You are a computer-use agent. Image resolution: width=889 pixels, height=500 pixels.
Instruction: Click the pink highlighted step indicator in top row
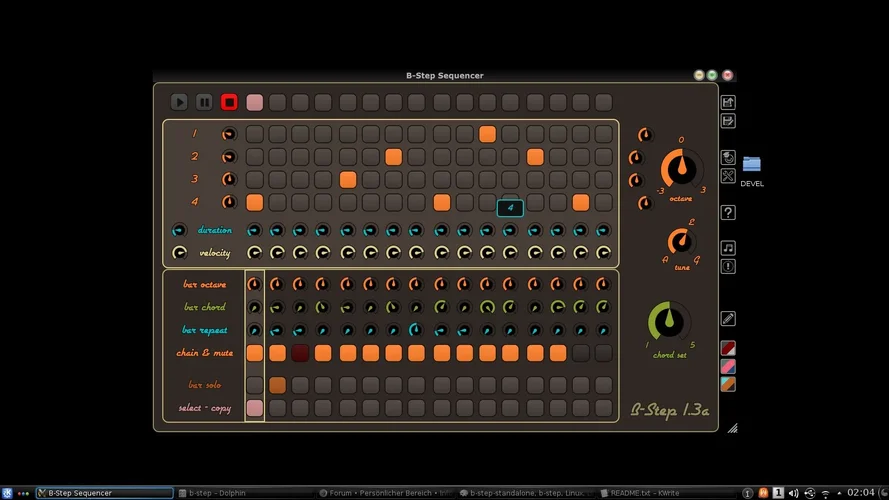tap(255, 102)
